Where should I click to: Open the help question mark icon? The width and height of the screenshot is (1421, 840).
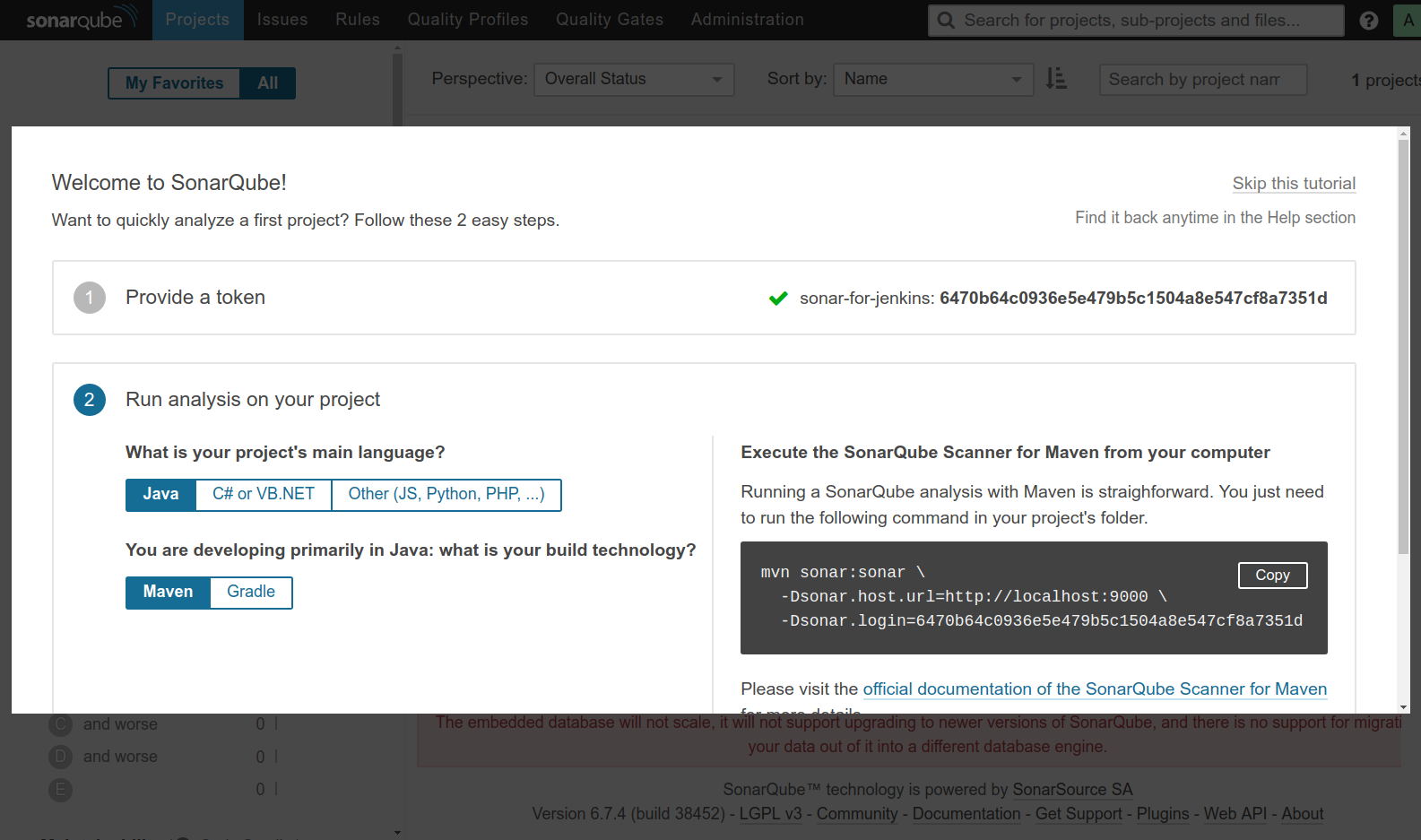(1368, 20)
